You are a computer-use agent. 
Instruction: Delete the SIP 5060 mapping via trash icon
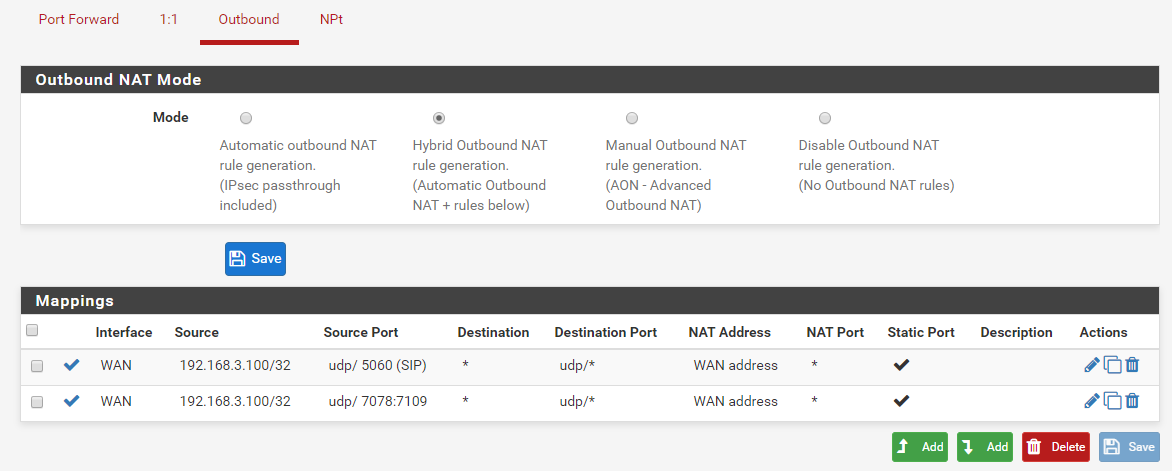[1132, 365]
